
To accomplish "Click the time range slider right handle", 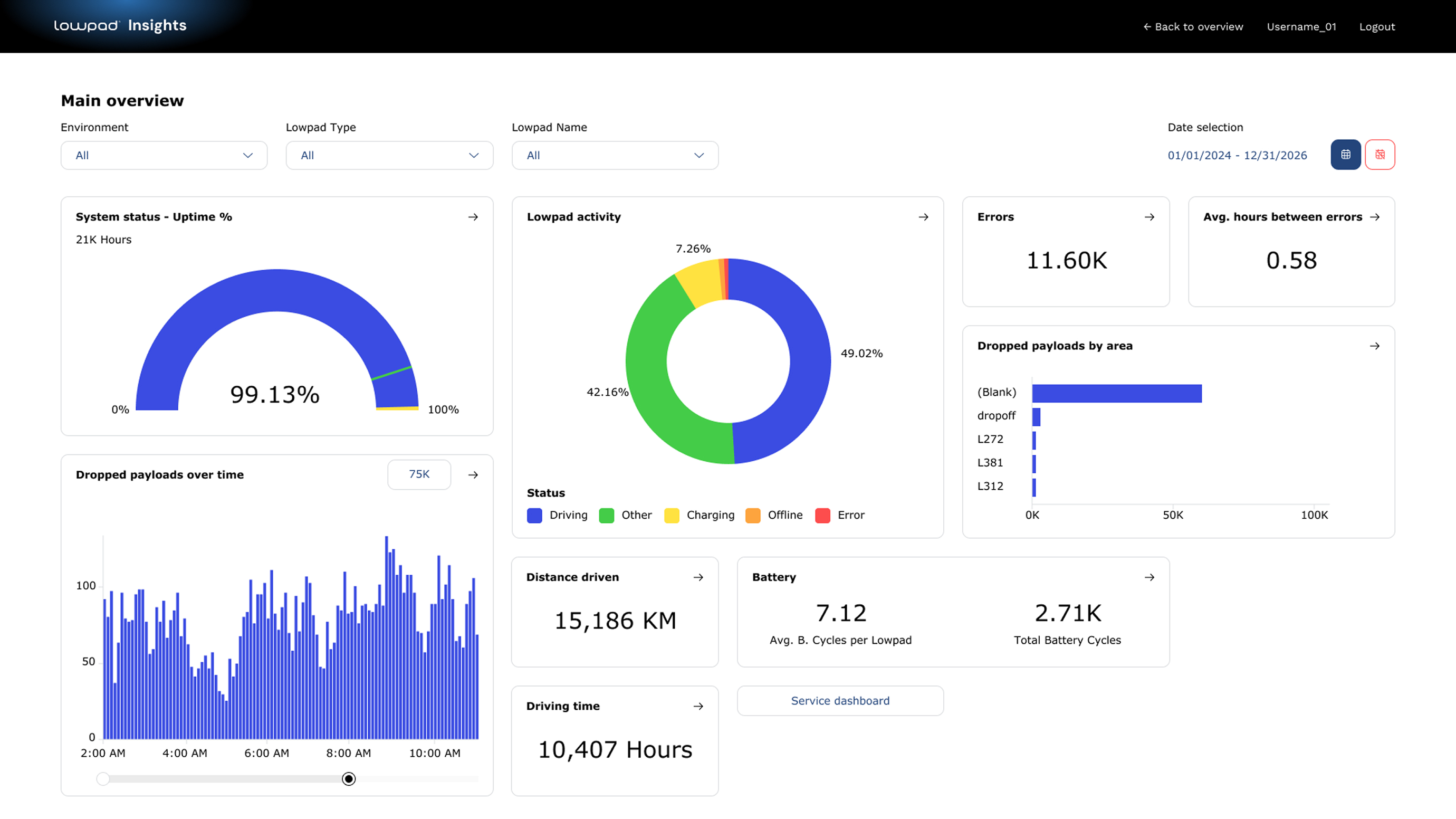I will coord(349,779).
